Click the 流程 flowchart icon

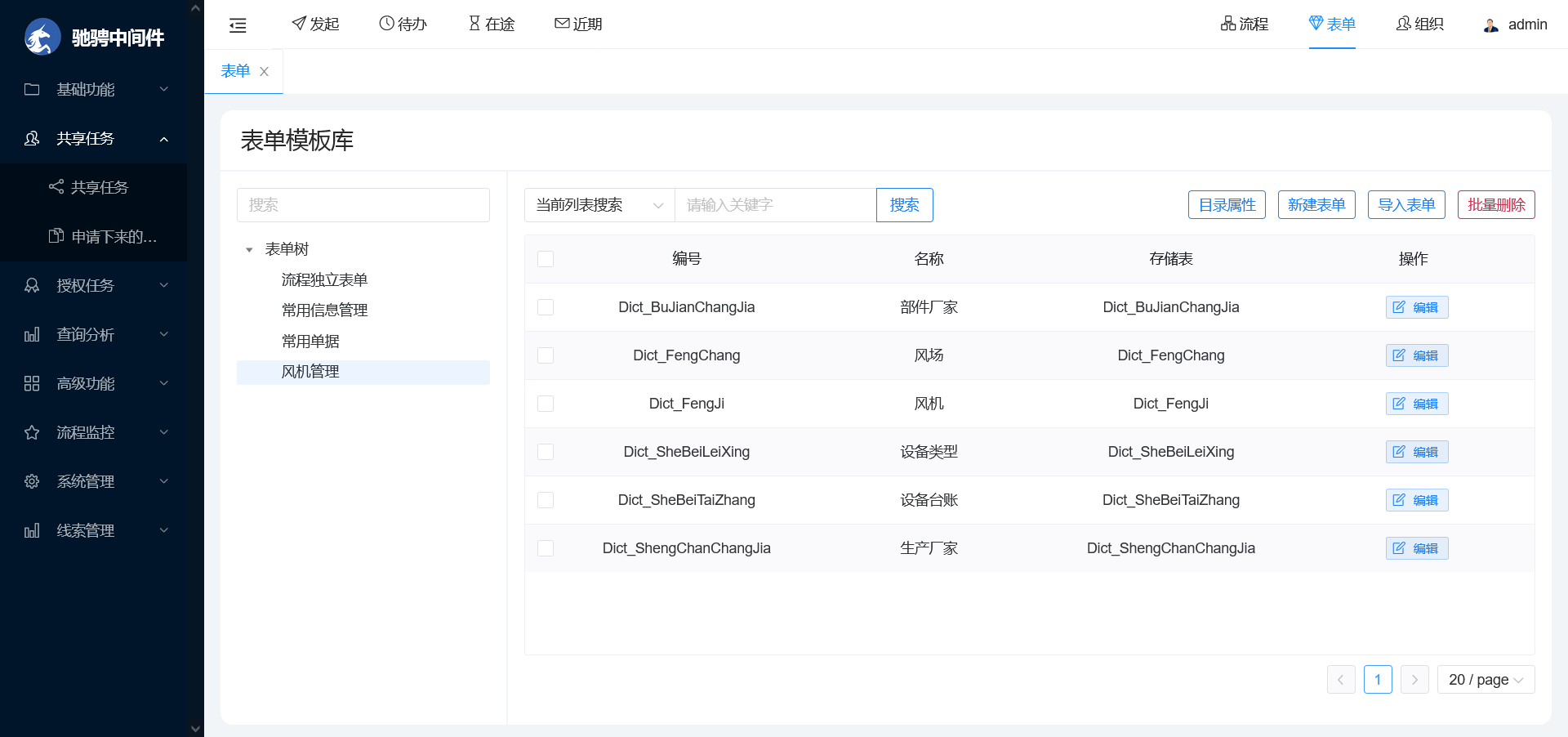[1227, 24]
